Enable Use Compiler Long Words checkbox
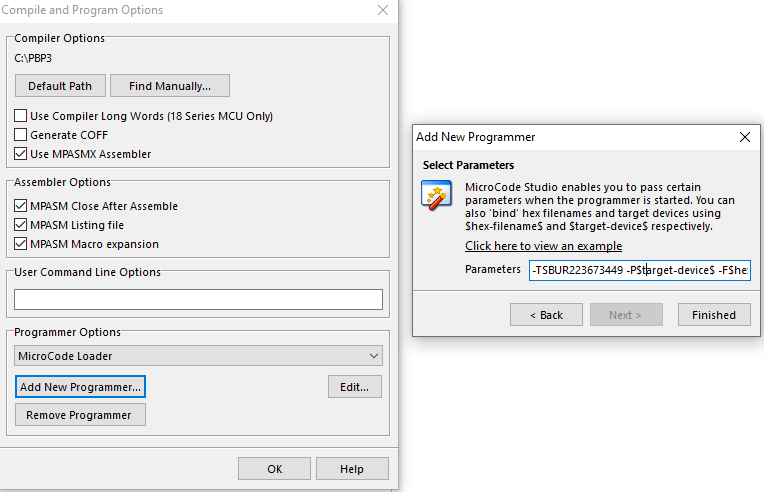Screen dimensions: 764x492 (x=21, y=116)
